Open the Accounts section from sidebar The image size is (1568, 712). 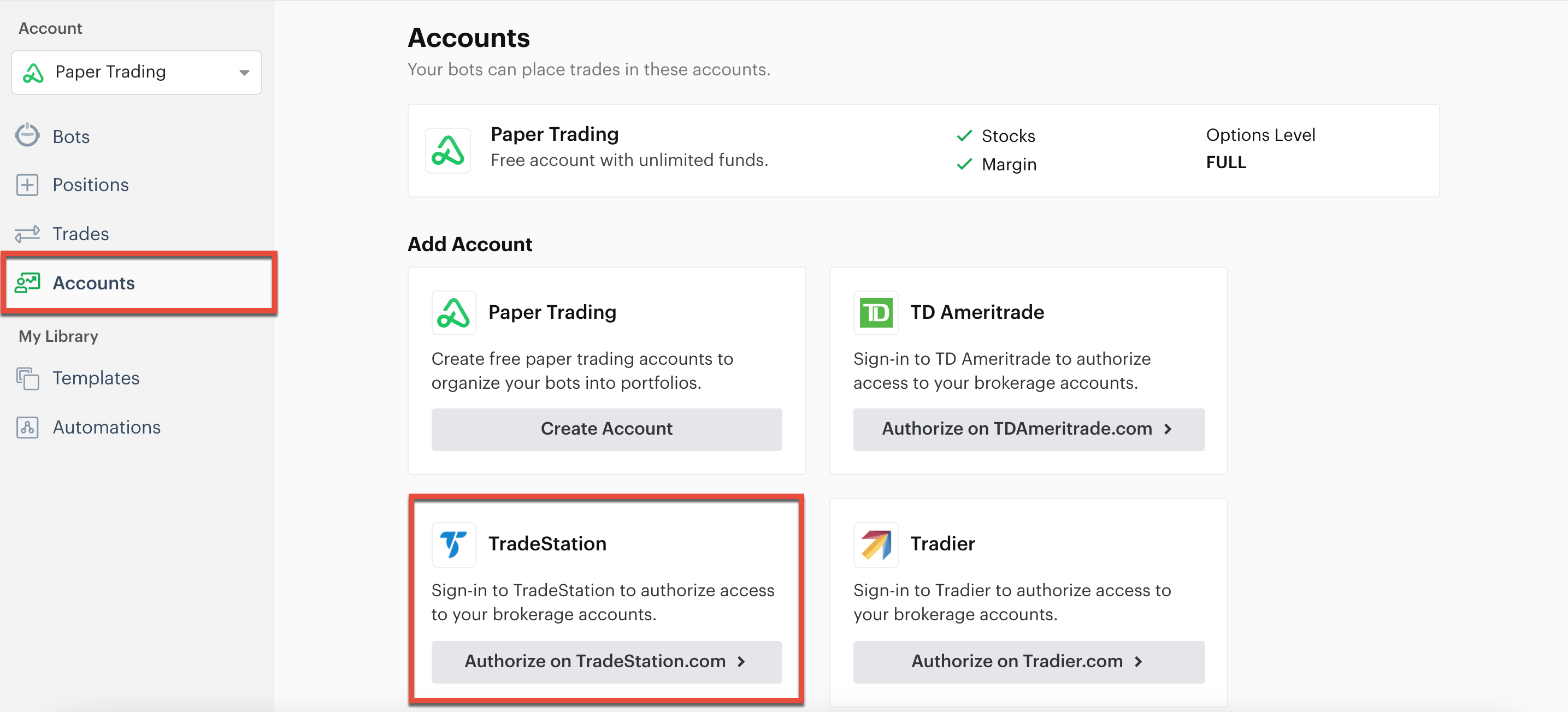[x=94, y=282]
